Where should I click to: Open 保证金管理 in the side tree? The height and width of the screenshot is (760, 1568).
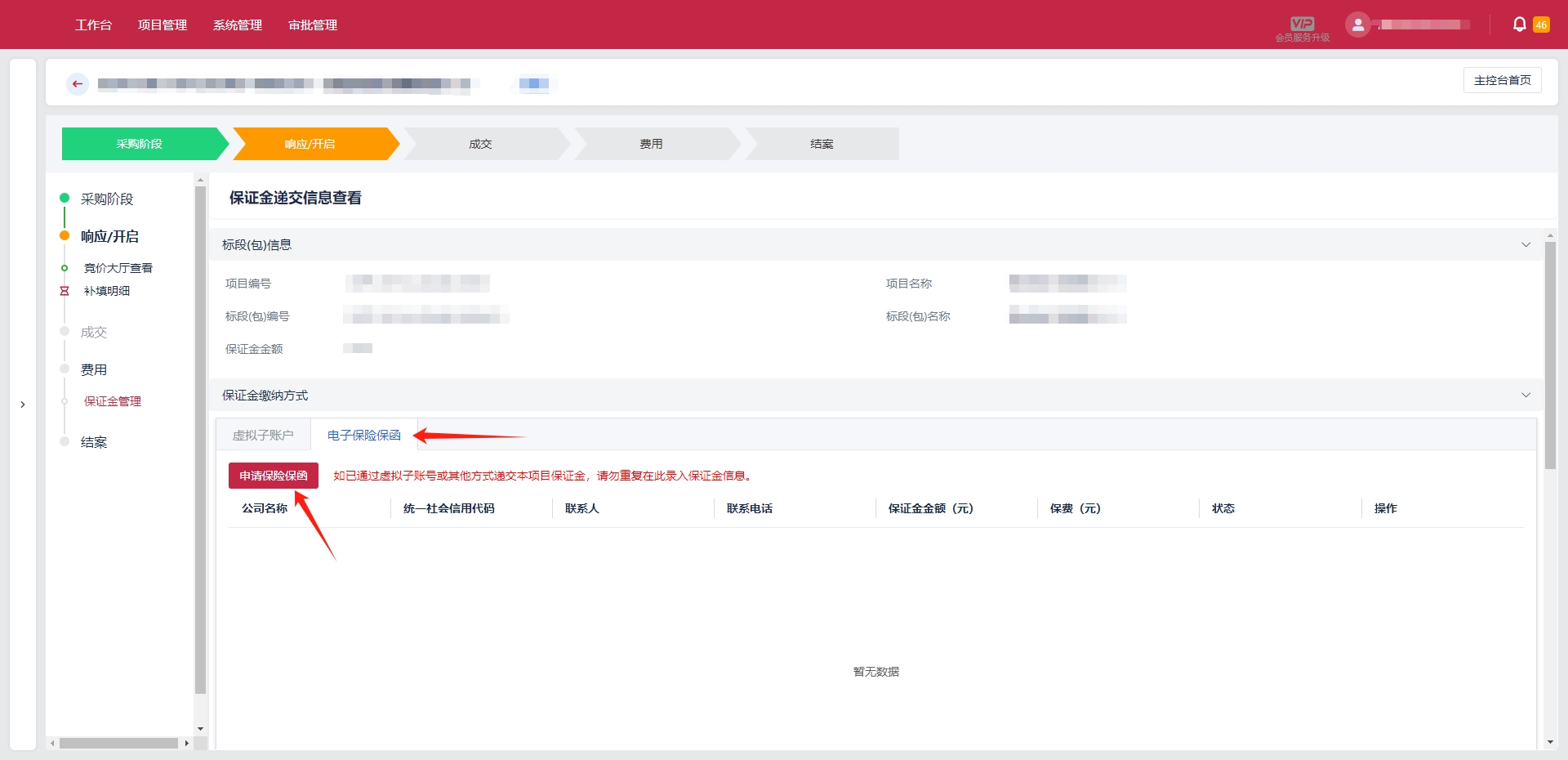click(113, 401)
